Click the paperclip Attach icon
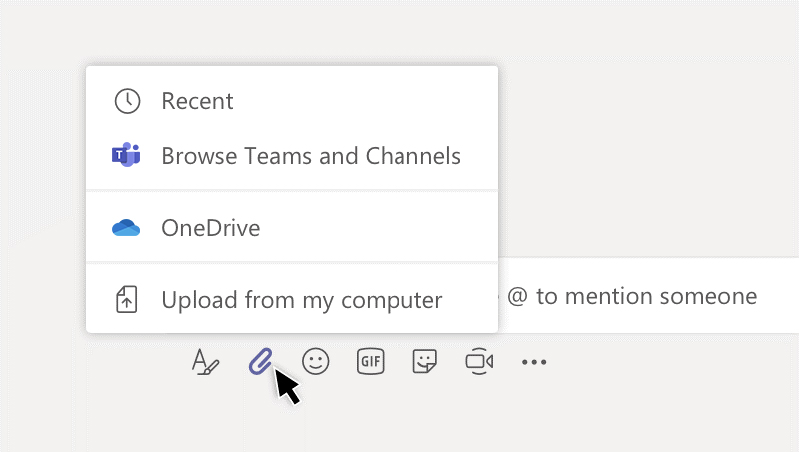The height and width of the screenshot is (452, 799). (x=260, y=361)
